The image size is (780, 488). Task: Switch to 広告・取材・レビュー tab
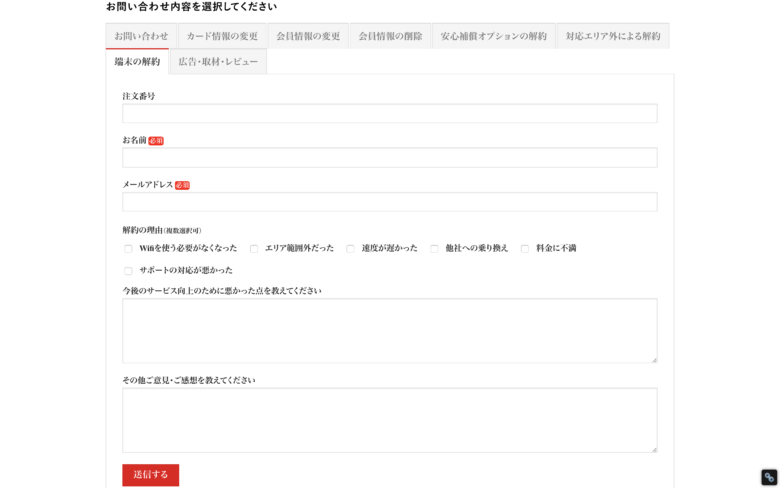pyautogui.click(x=218, y=61)
